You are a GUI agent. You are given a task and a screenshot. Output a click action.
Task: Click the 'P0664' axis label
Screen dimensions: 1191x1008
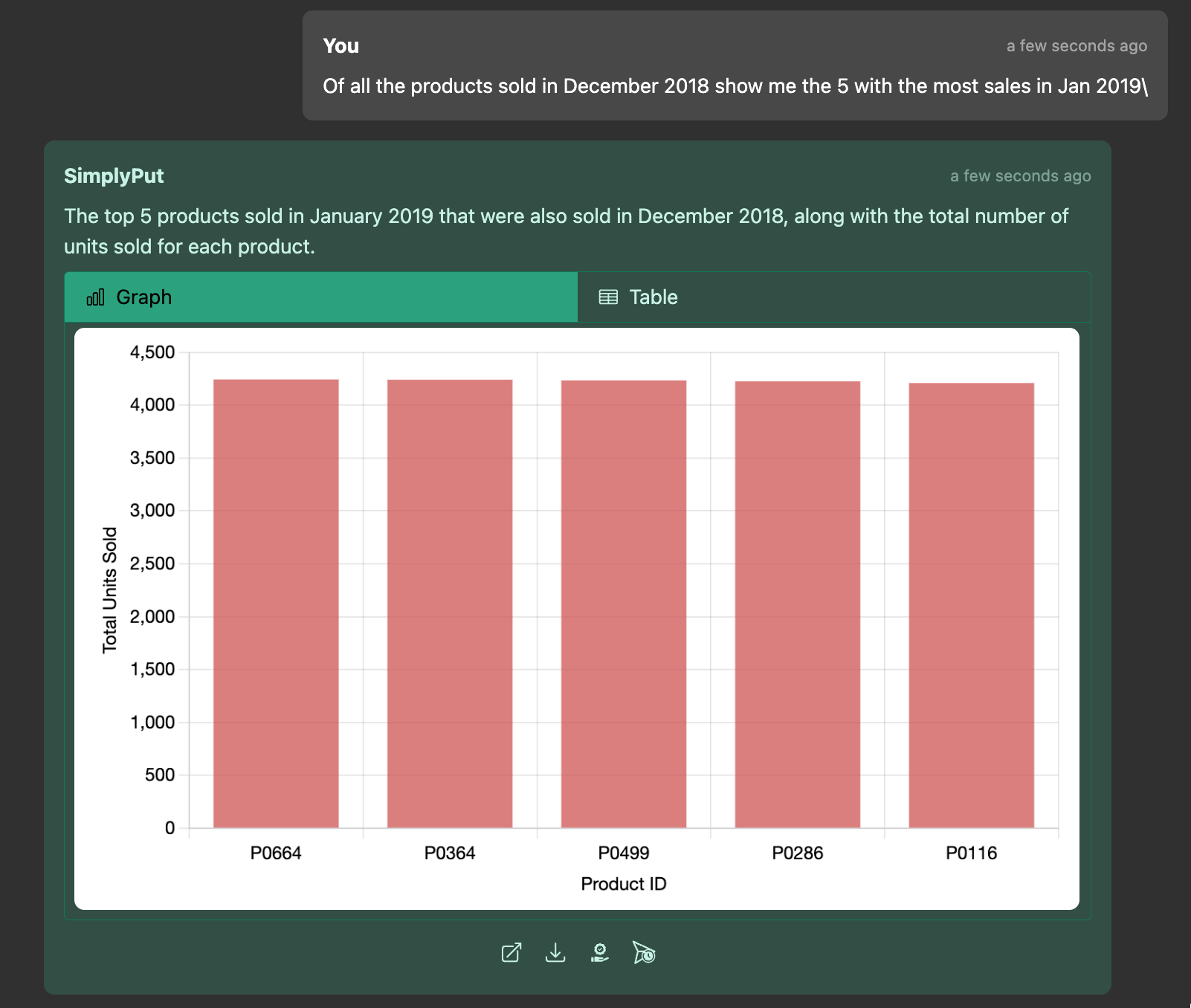[x=276, y=853]
